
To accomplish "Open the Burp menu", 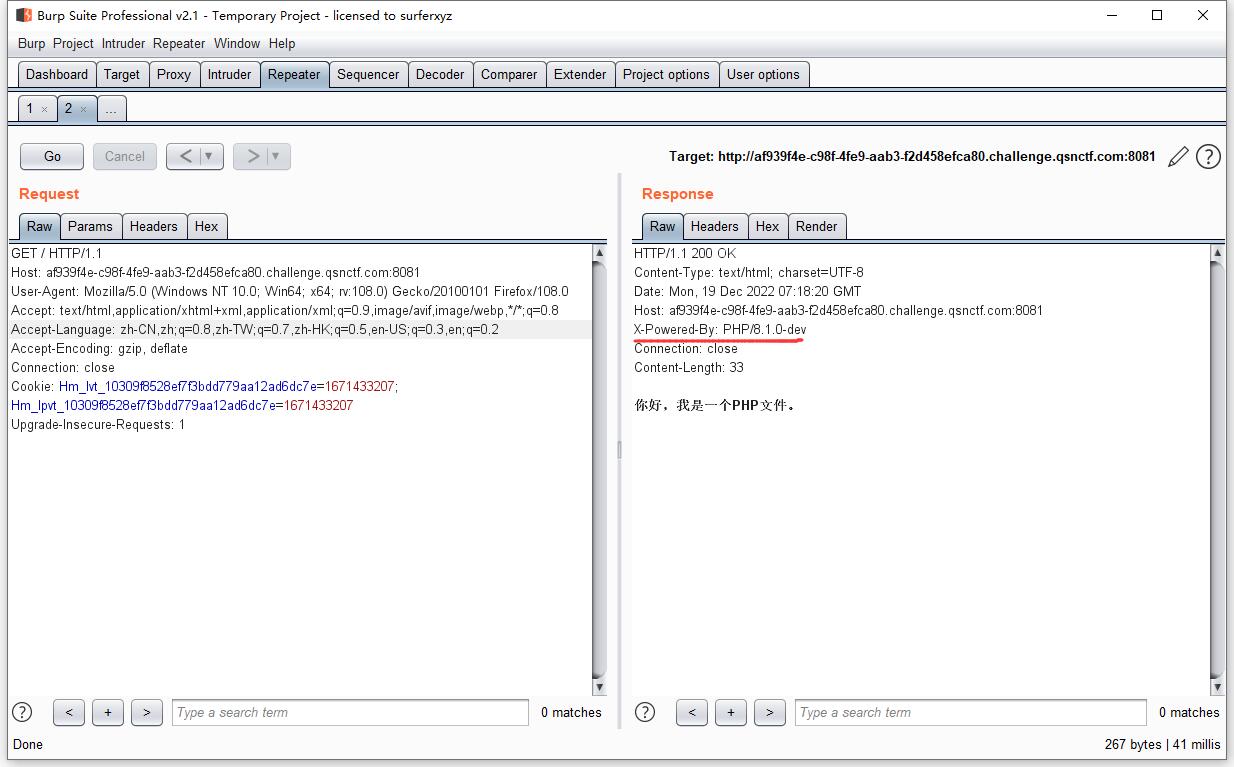I will (32, 43).
